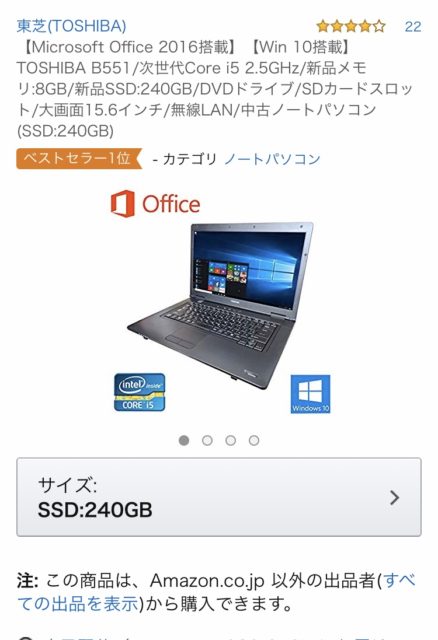Tap the Office logo in product image

[x=156, y=204]
